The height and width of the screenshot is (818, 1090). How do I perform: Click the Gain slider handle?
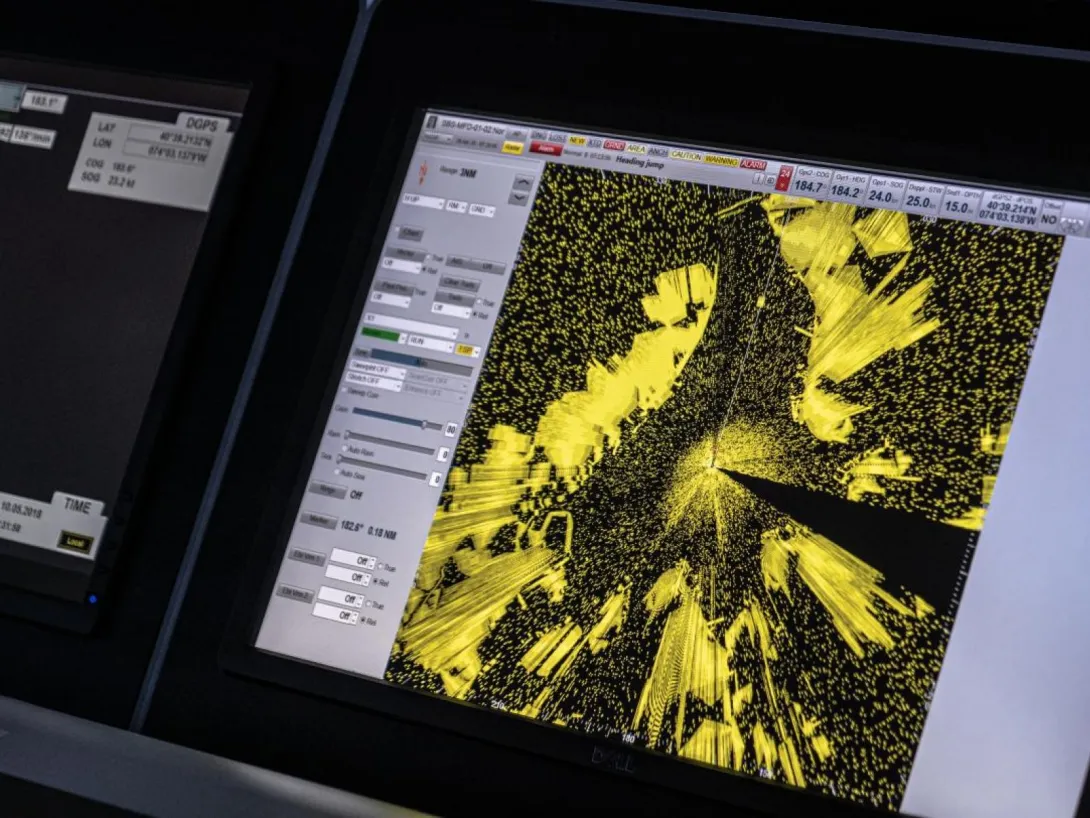click(x=425, y=424)
